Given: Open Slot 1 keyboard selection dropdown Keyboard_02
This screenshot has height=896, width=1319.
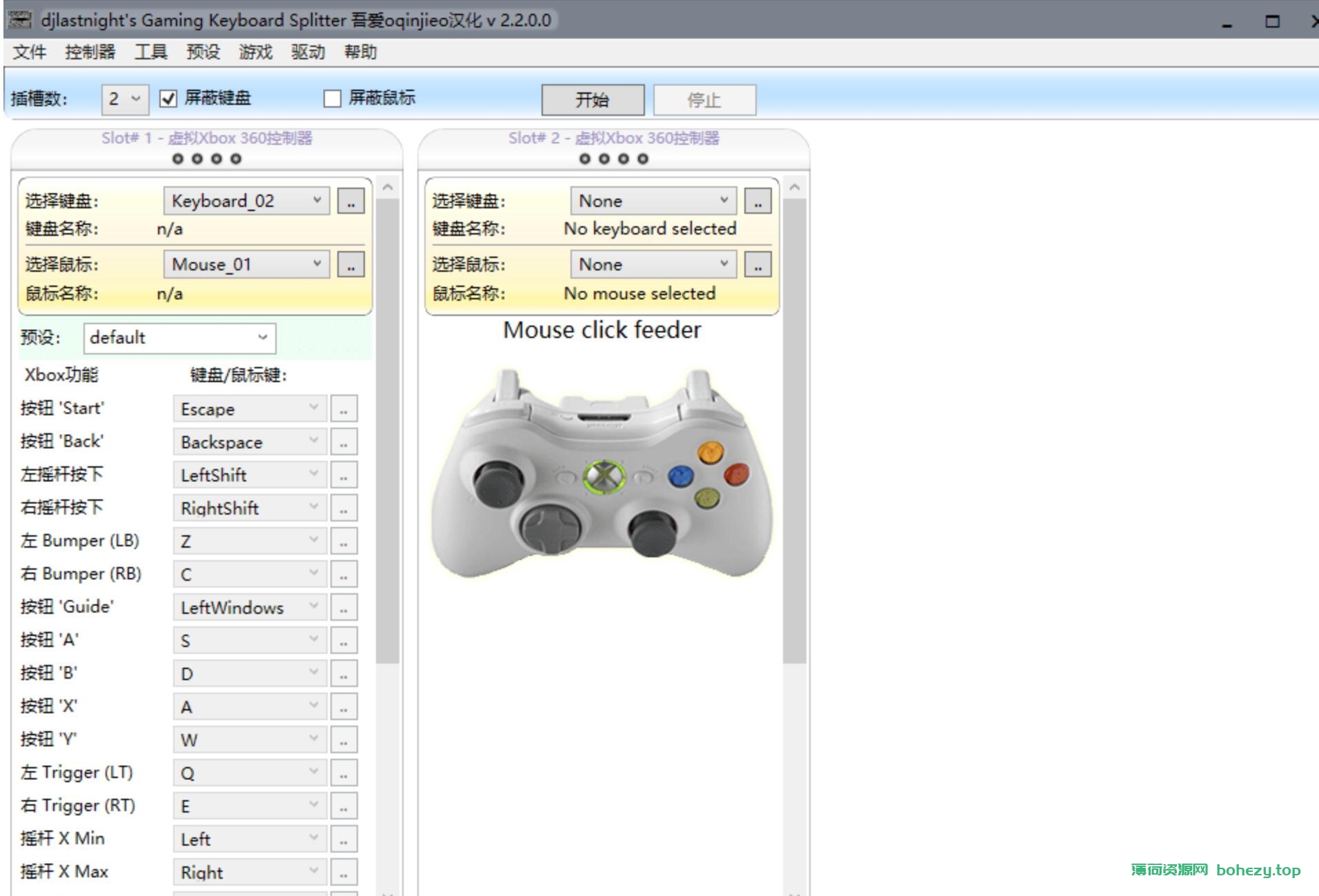Looking at the screenshot, I should tap(246, 201).
